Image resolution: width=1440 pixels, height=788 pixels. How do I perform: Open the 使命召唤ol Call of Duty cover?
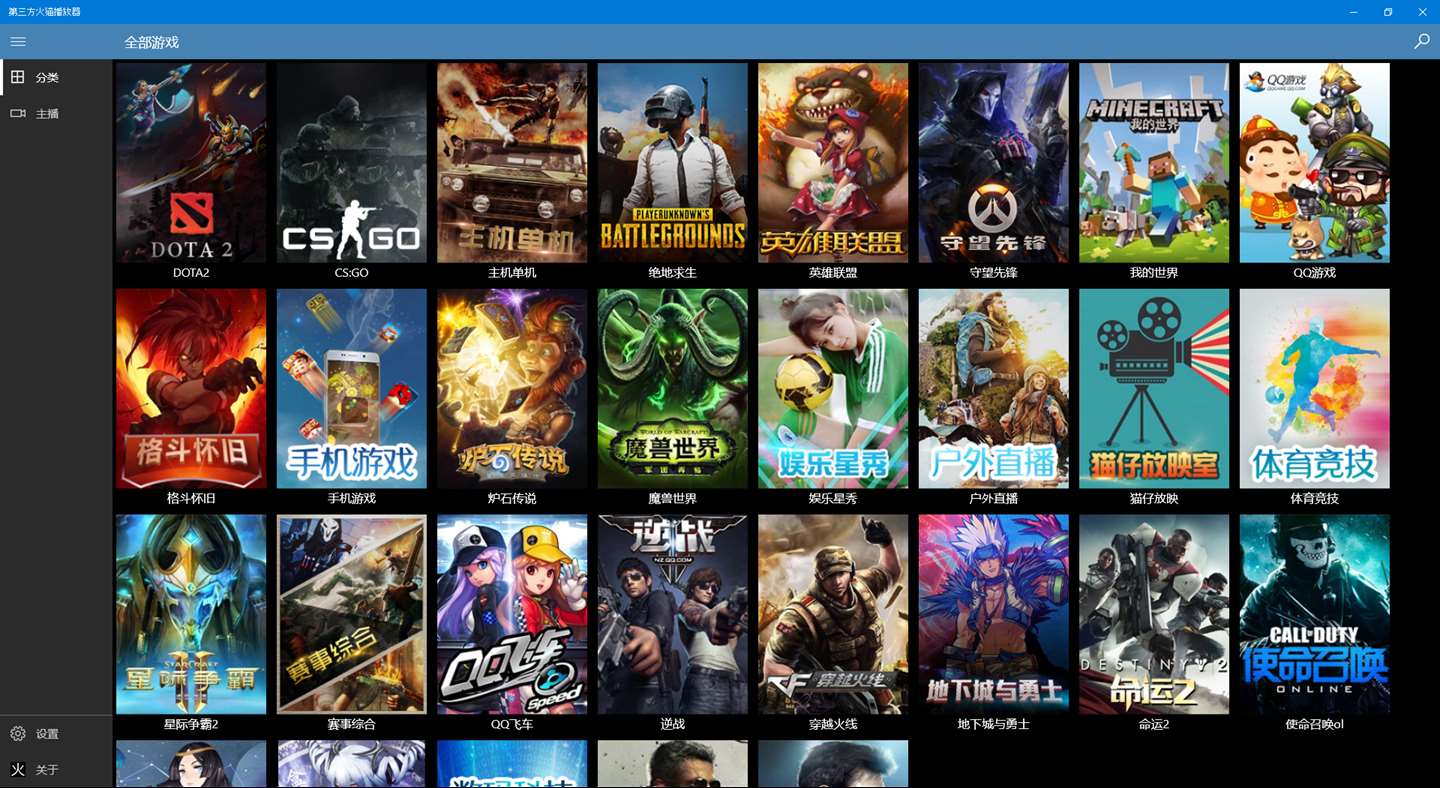[1315, 615]
